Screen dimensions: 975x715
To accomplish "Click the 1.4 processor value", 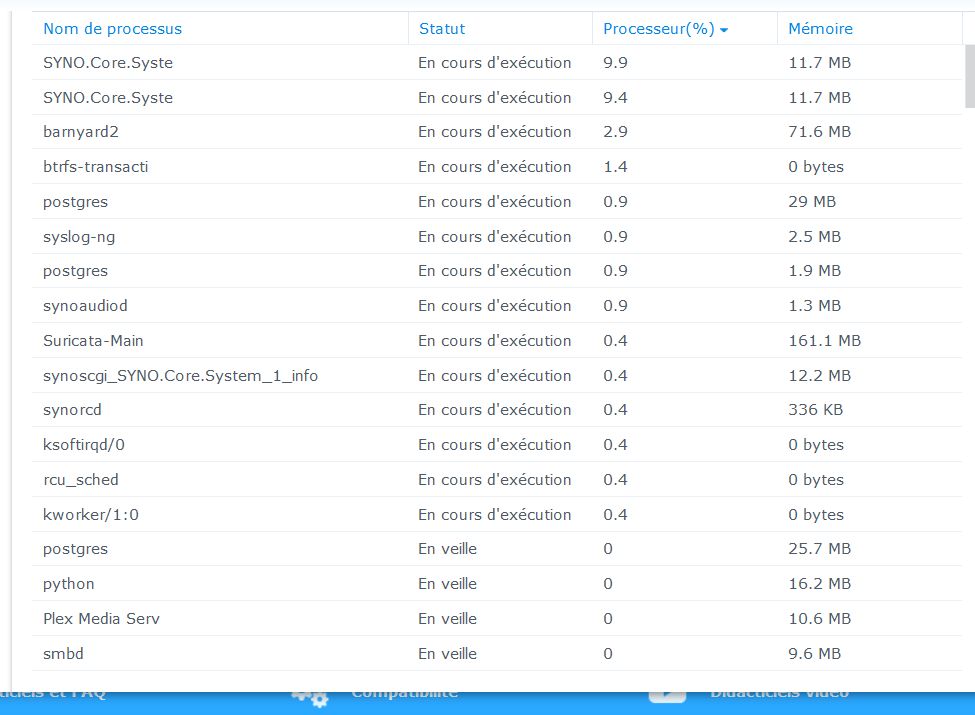I will click(x=615, y=167).
